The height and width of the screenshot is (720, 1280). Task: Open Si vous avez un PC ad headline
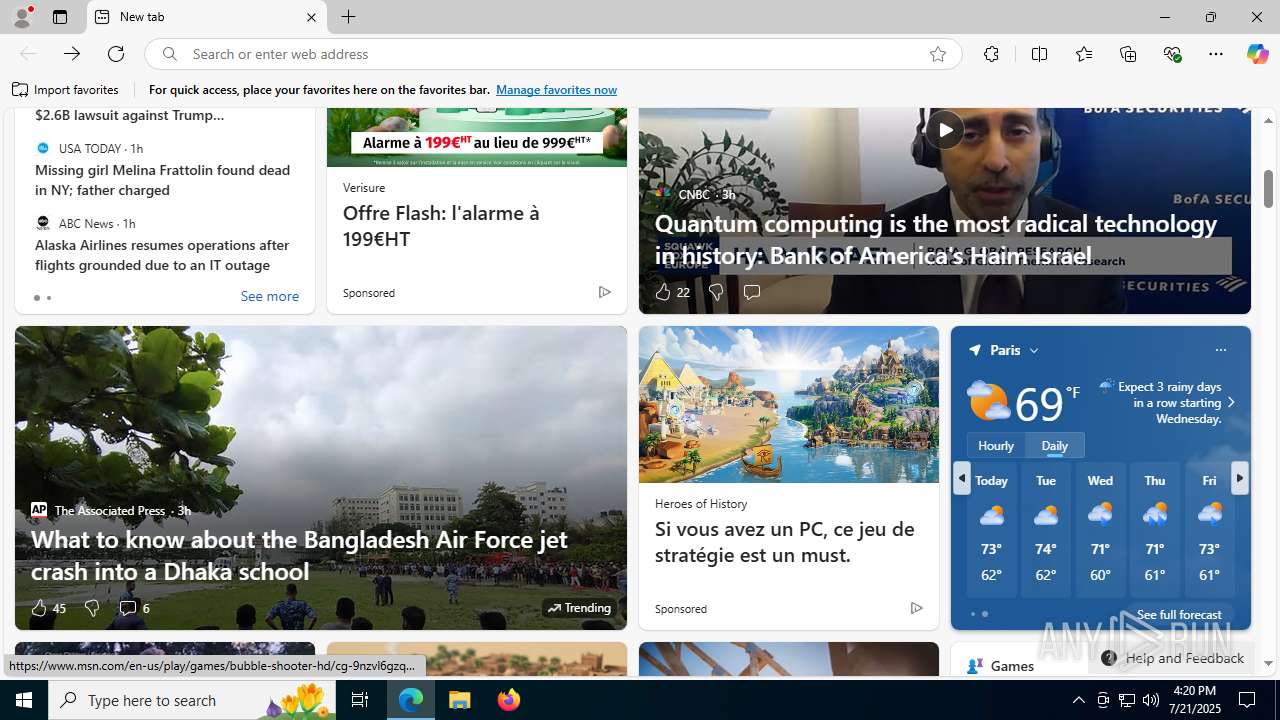(x=784, y=542)
